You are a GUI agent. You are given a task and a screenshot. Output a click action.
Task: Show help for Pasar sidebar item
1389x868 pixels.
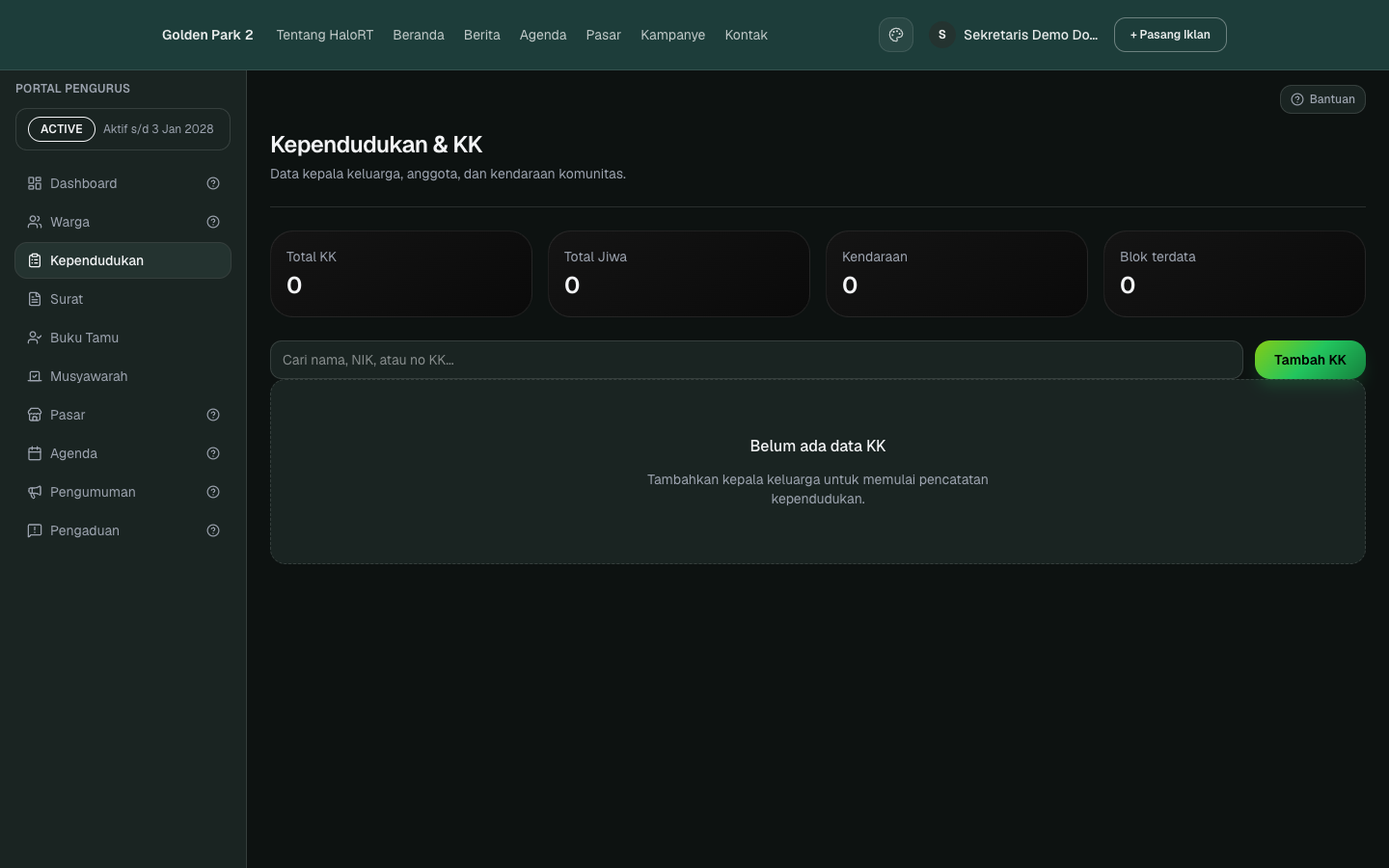(213, 415)
